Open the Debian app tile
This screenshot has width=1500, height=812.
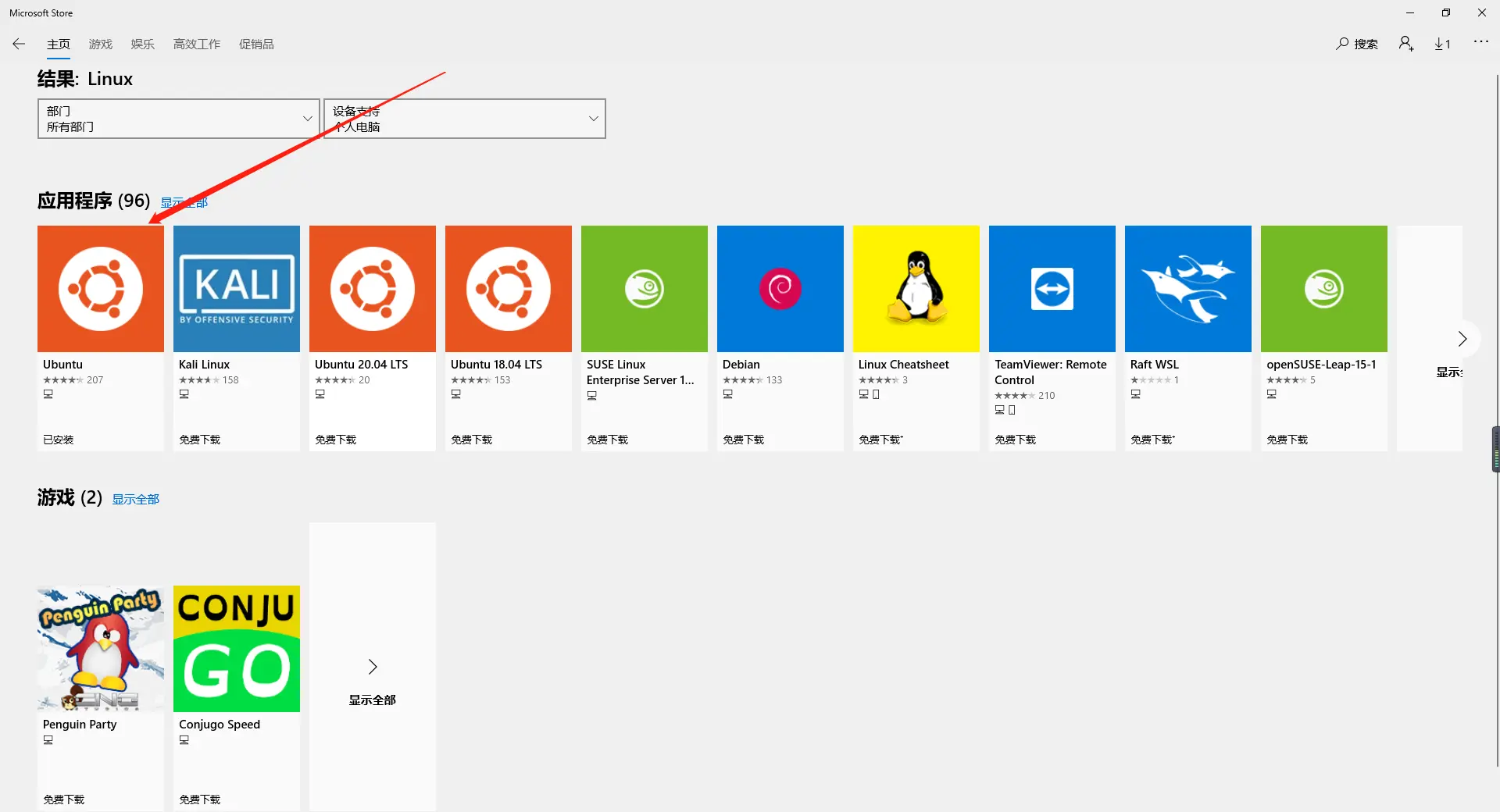pyautogui.click(x=780, y=289)
